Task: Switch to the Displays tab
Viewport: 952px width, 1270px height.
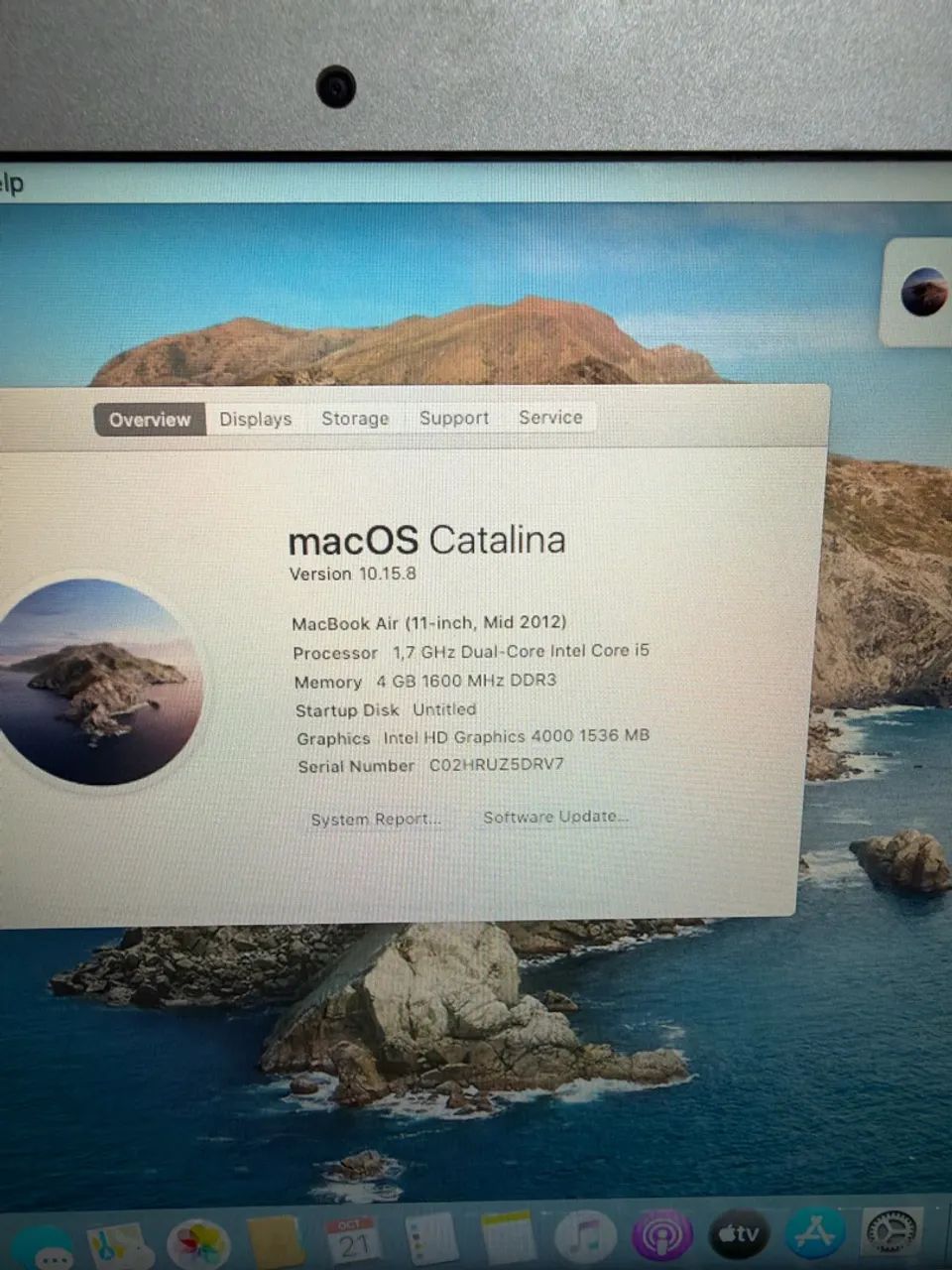Action: click(256, 419)
